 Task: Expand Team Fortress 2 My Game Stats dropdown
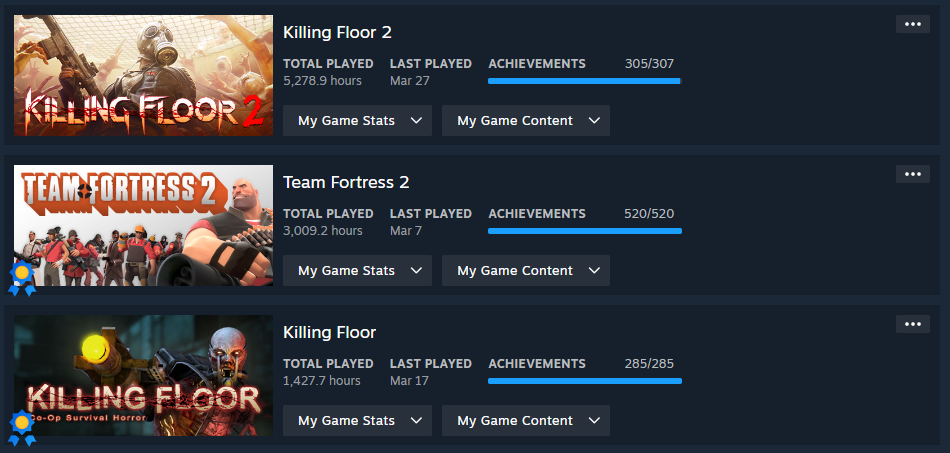click(357, 271)
